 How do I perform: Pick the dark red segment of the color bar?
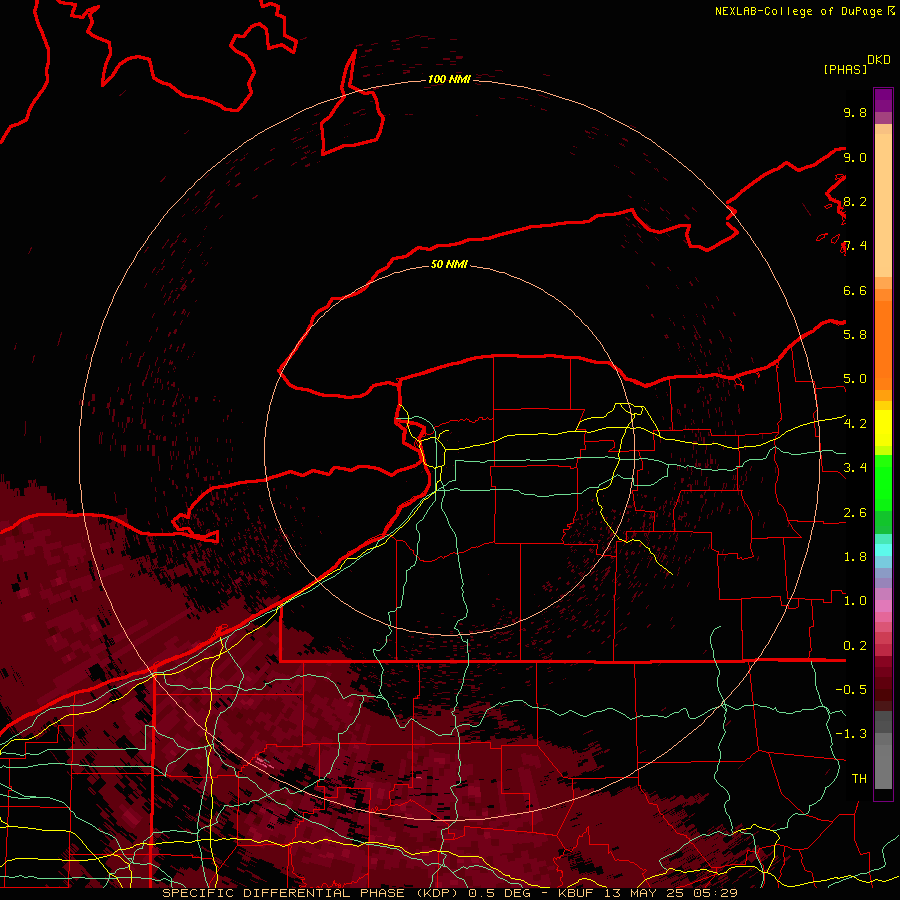coord(883,677)
